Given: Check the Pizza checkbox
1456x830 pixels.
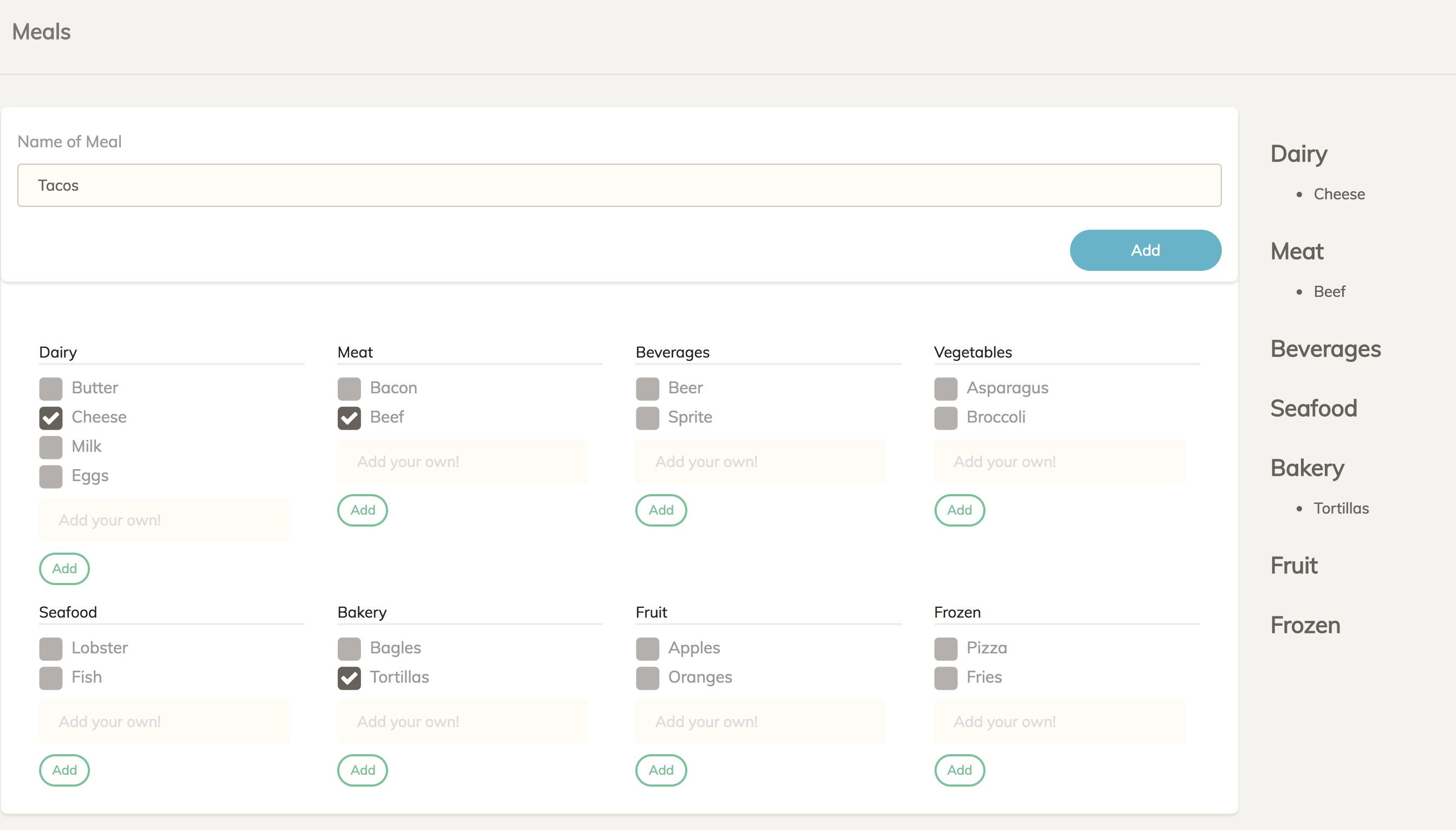Looking at the screenshot, I should [945, 649].
